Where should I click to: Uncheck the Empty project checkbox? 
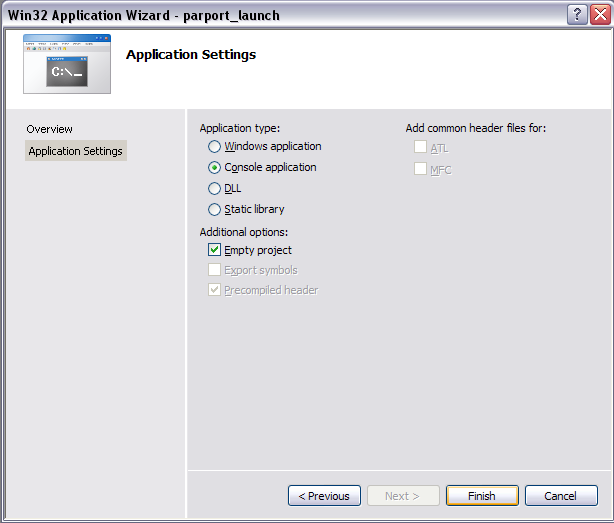(214, 250)
